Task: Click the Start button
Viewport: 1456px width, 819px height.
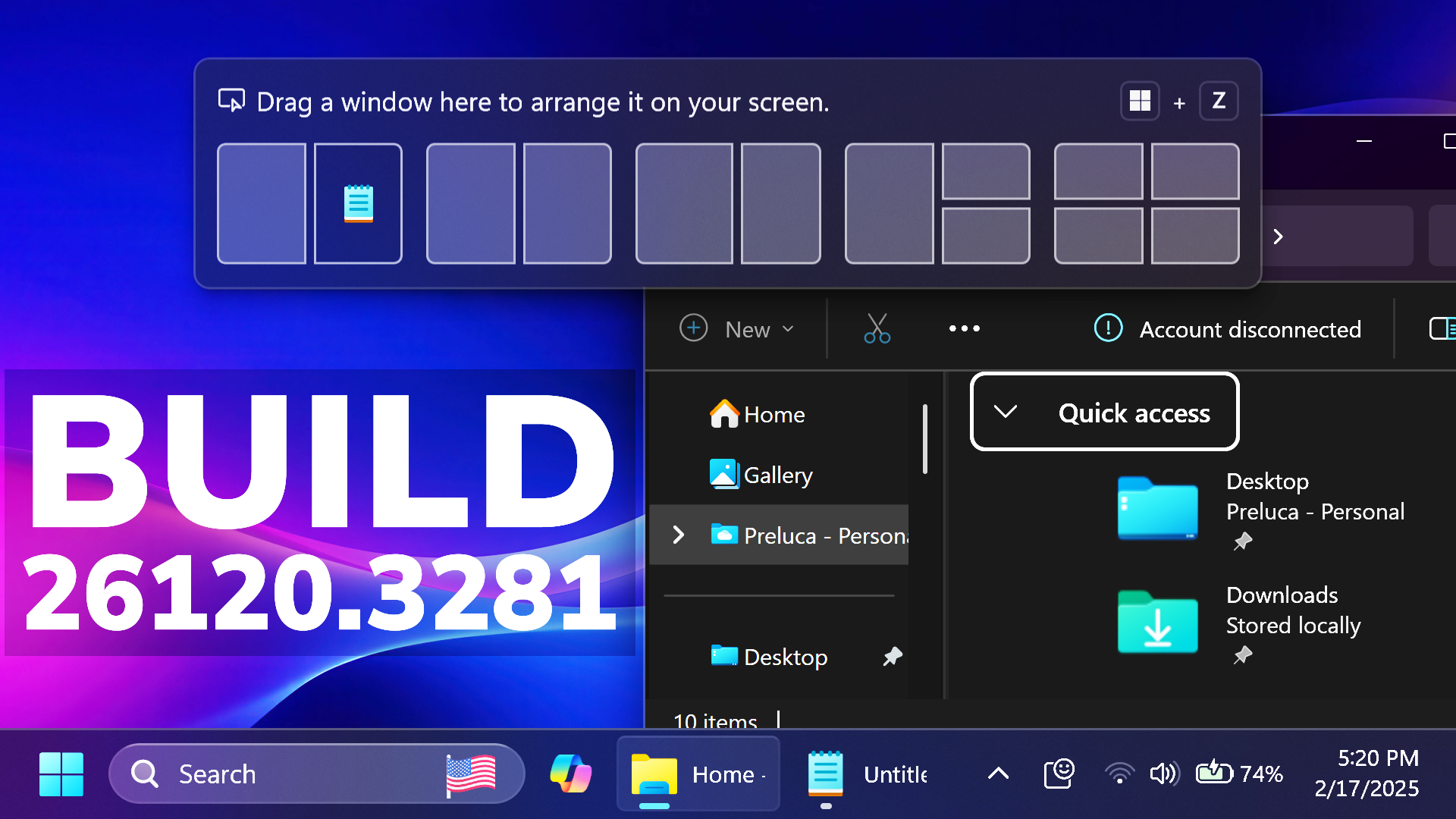Action: tap(61, 773)
